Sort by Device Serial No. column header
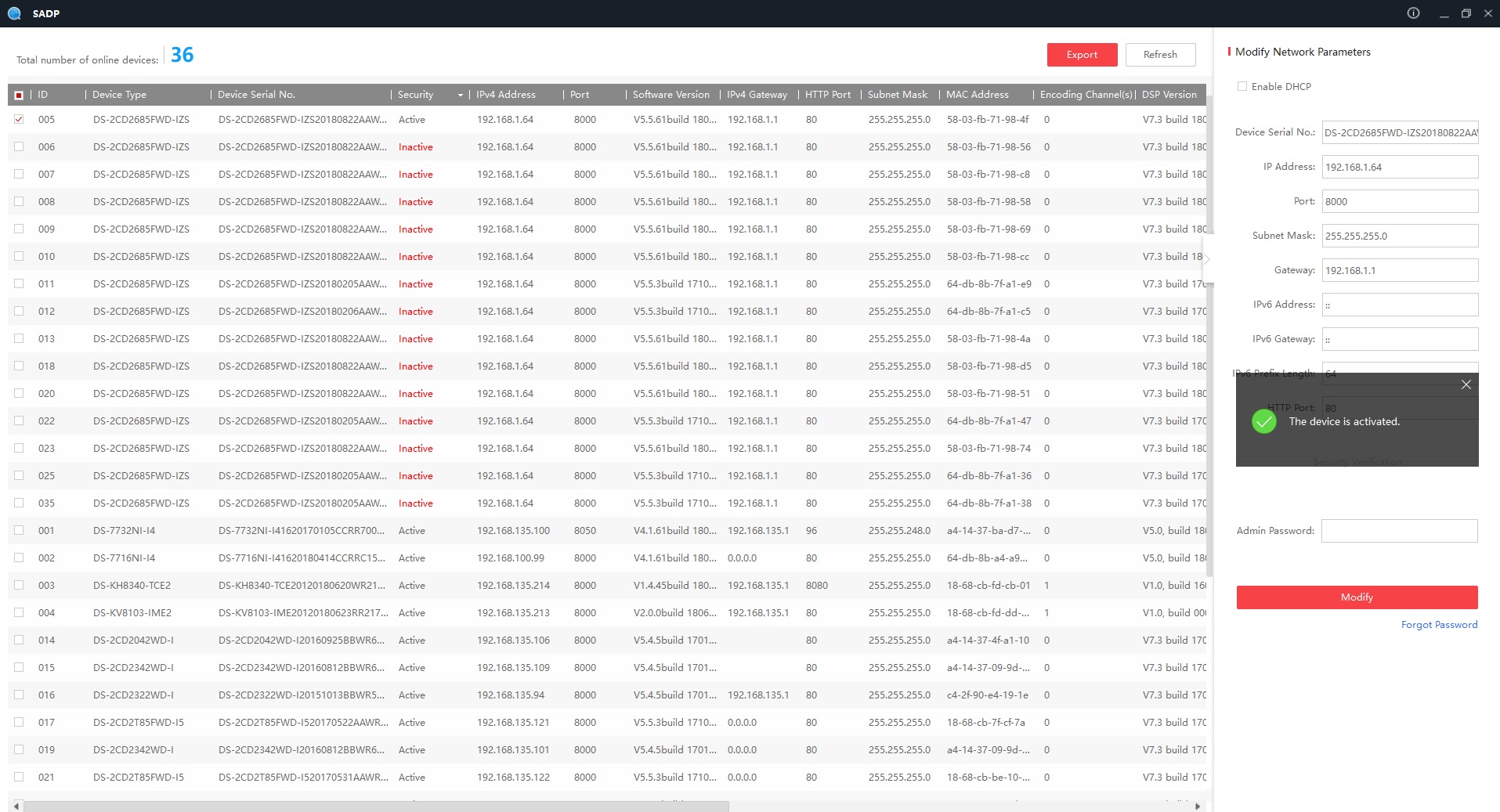This screenshot has width=1500, height=812. point(256,95)
